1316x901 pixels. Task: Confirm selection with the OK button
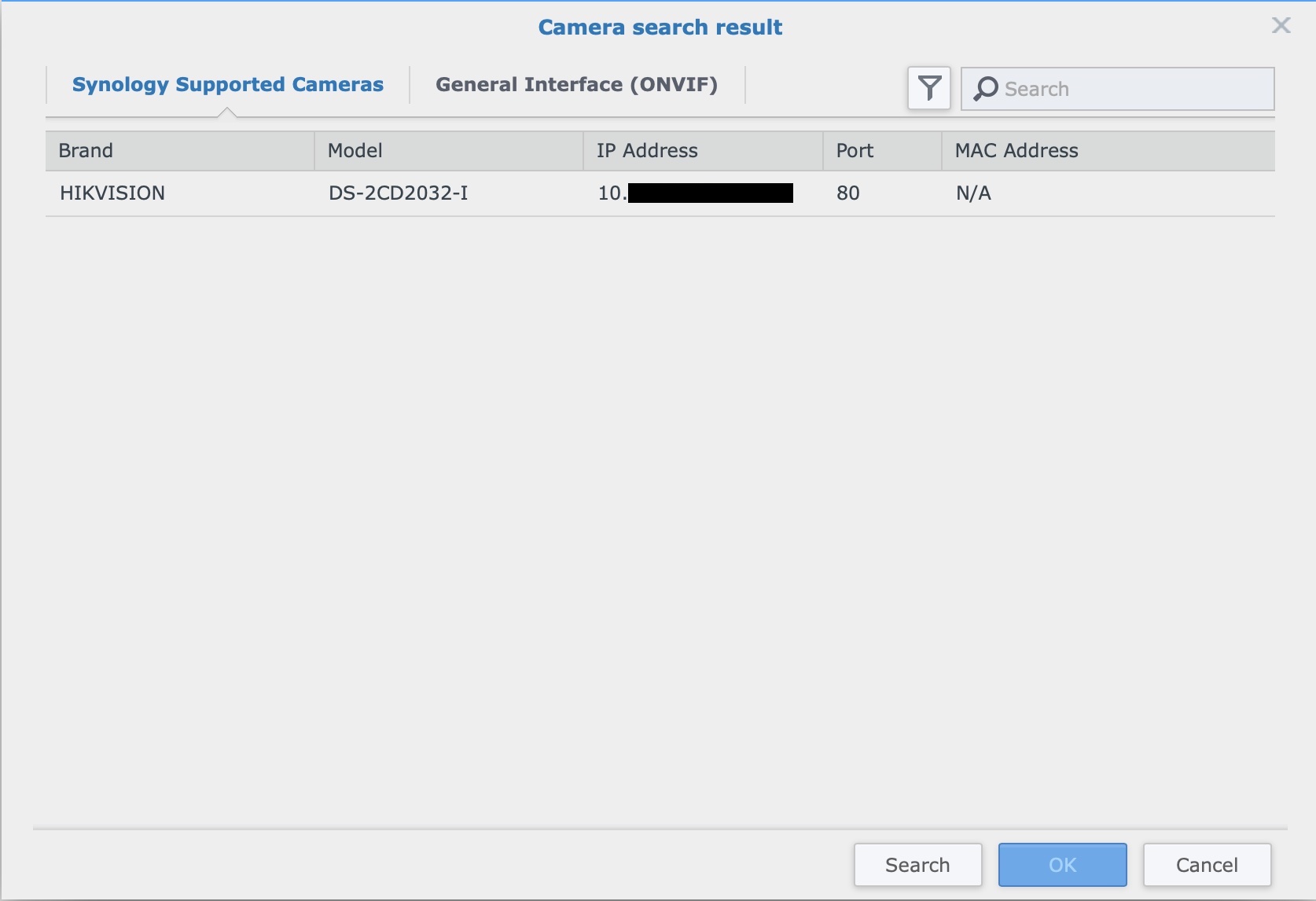pyautogui.click(x=1062, y=865)
